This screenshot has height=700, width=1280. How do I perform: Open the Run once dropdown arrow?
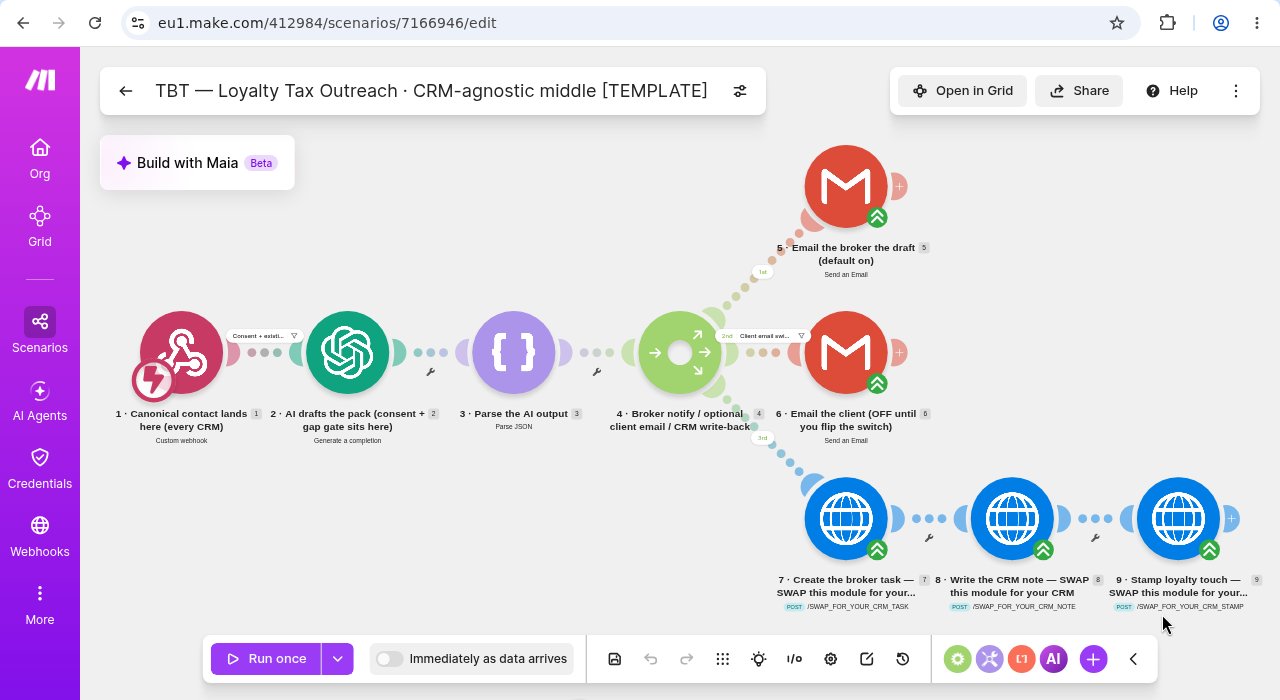pyautogui.click(x=338, y=659)
